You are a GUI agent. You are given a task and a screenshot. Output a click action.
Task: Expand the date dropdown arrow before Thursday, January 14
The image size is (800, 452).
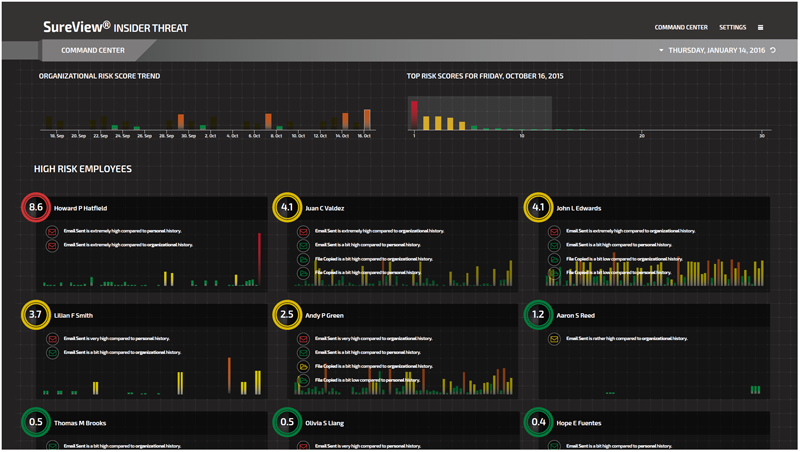(x=661, y=51)
